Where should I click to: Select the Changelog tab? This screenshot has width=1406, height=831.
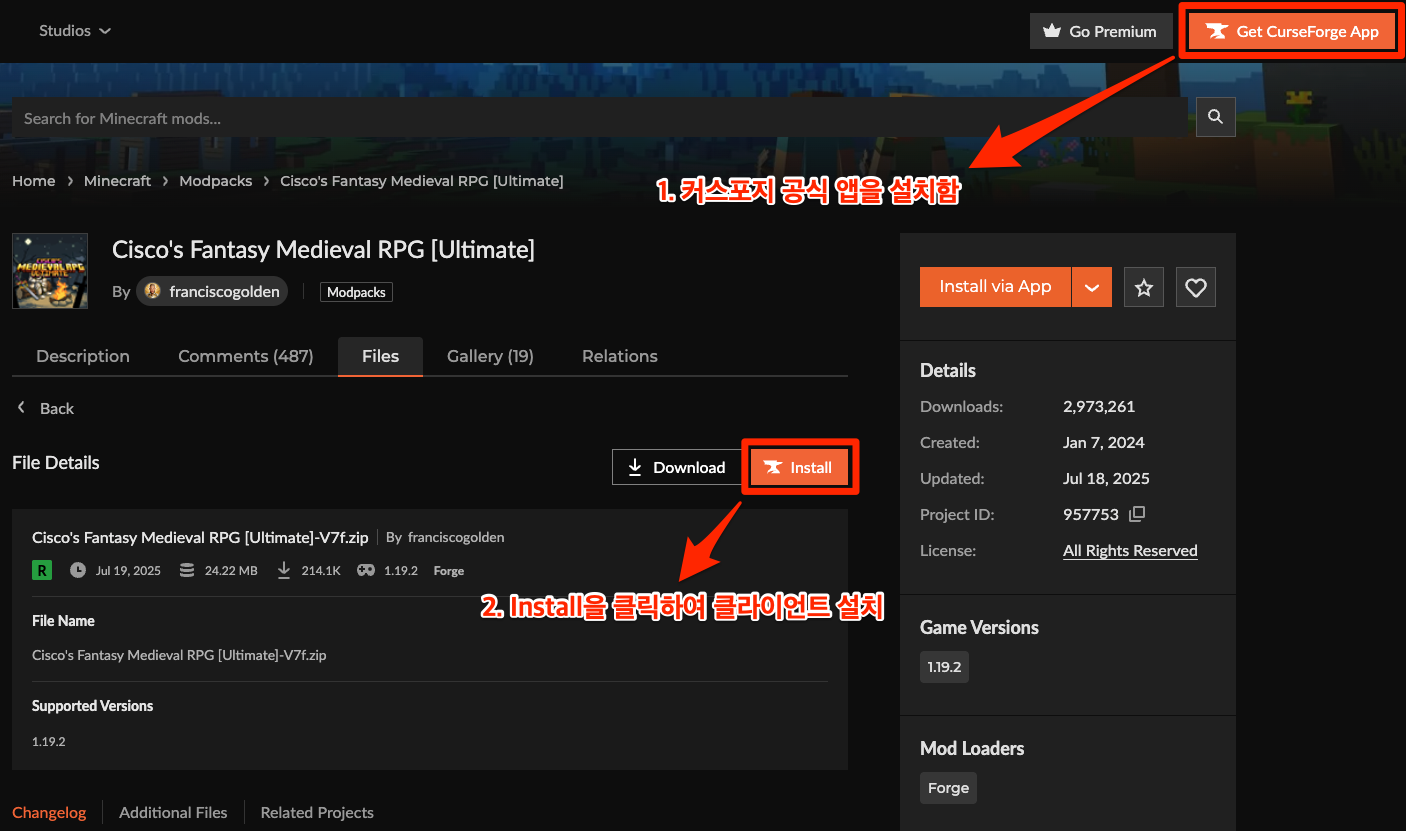(x=49, y=813)
